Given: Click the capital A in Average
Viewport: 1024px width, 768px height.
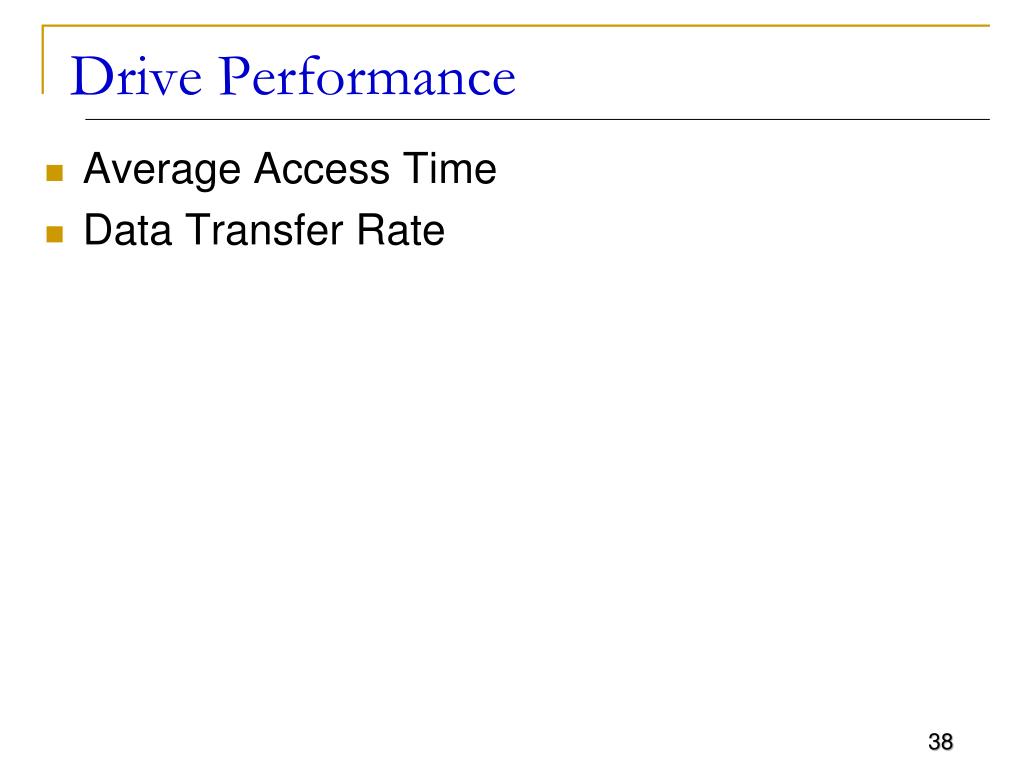Looking at the screenshot, I should [98, 170].
